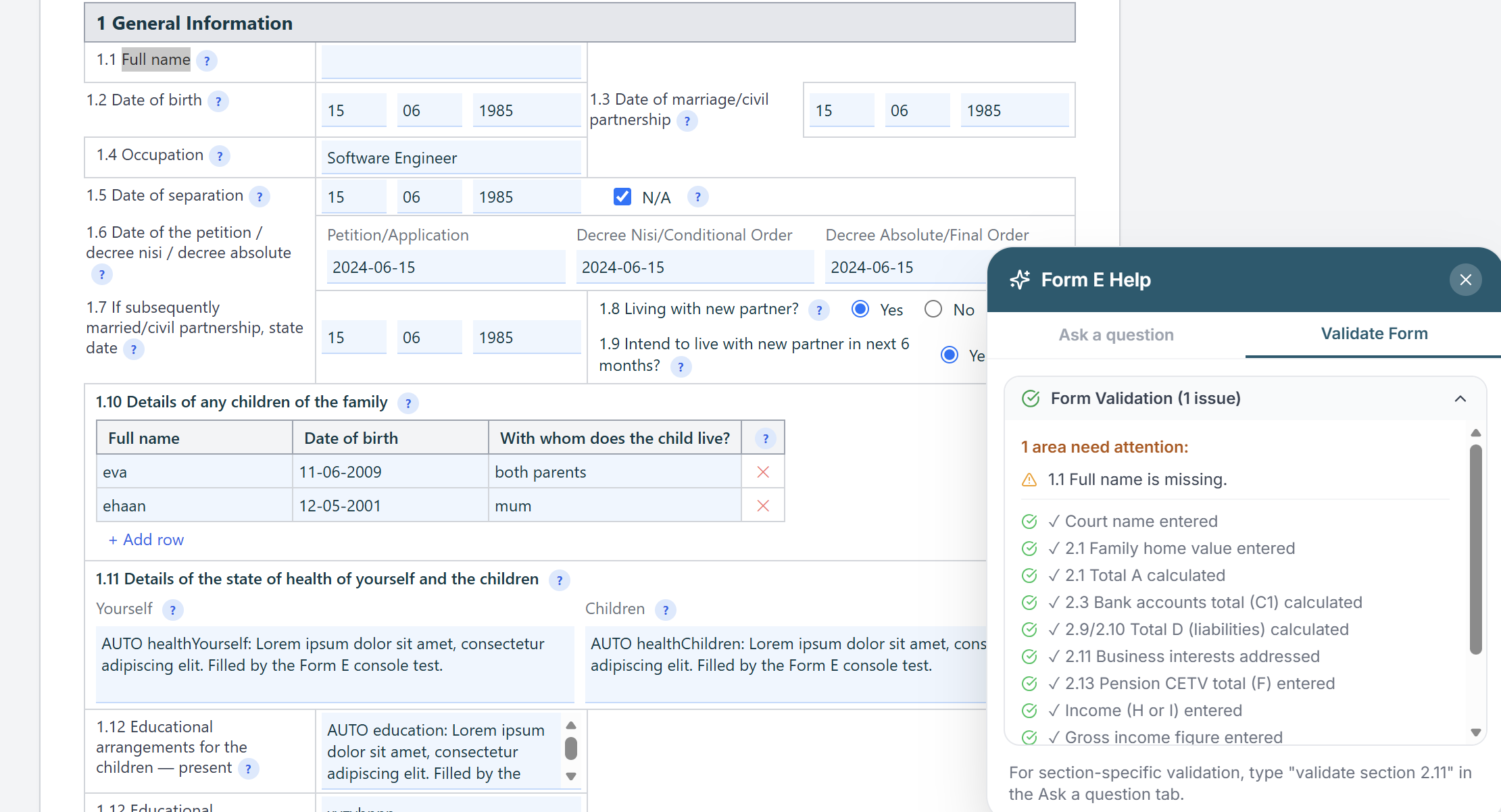The image size is (1501, 812).
Task: Delete the ehaan row in children table
Action: click(x=763, y=506)
